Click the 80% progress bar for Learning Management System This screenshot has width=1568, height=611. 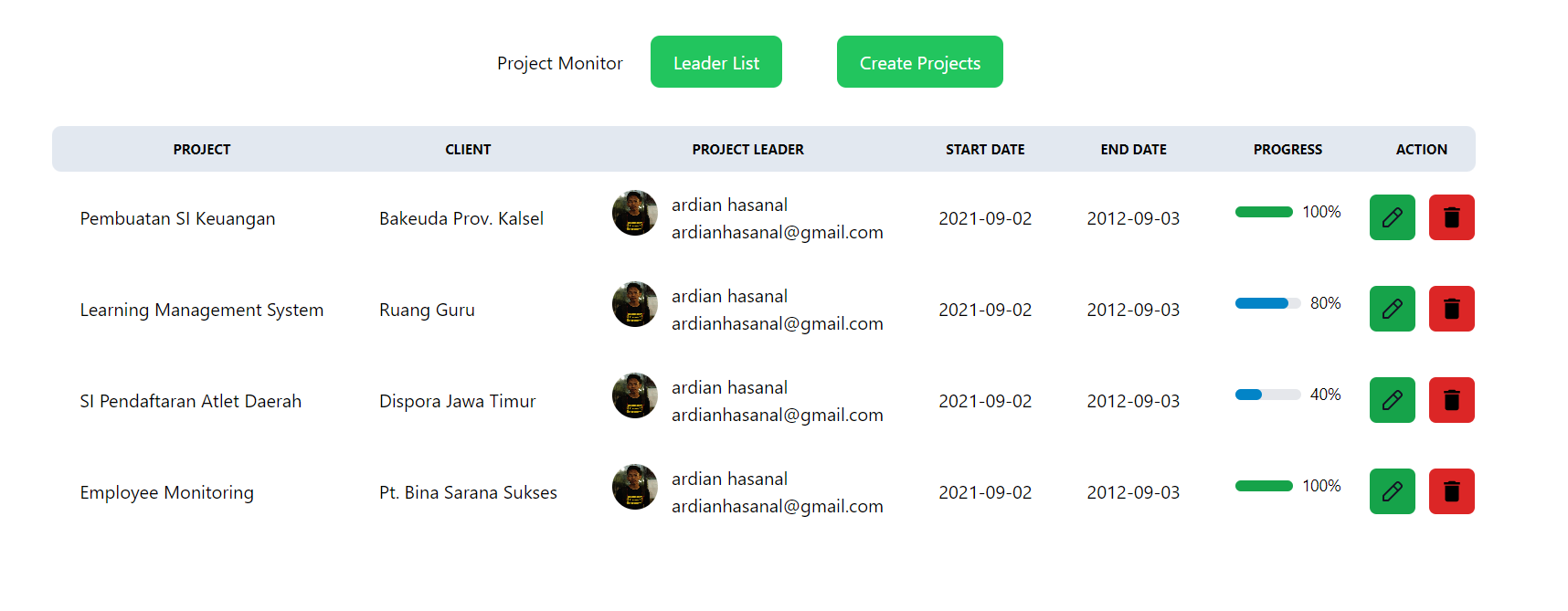coord(1266,302)
